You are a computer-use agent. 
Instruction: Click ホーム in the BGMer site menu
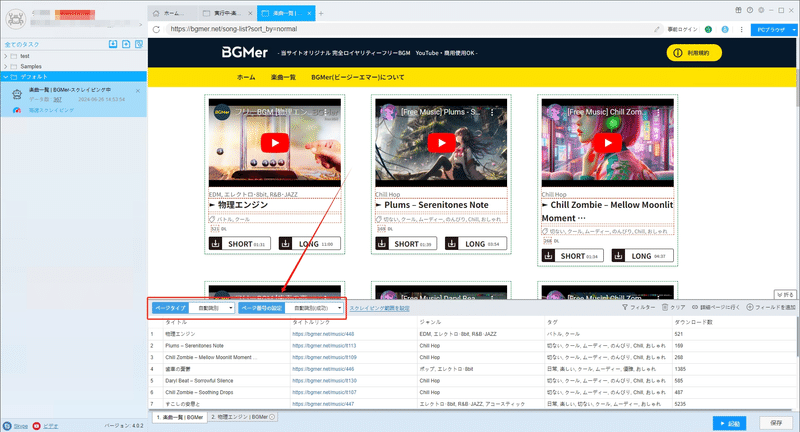[x=246, y=78]
